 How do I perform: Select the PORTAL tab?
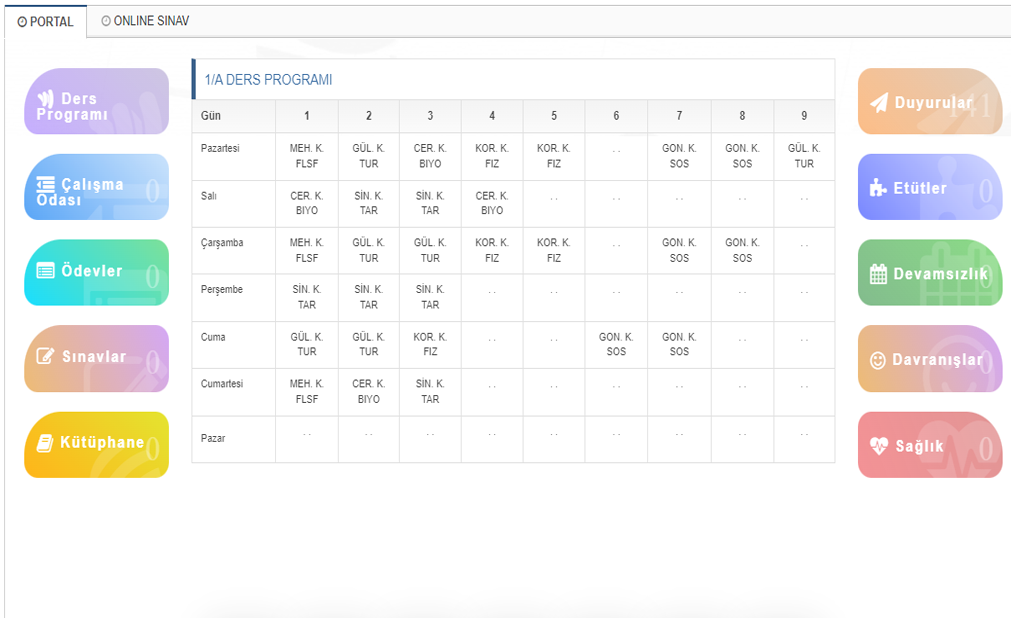click(x=45, y=21)
